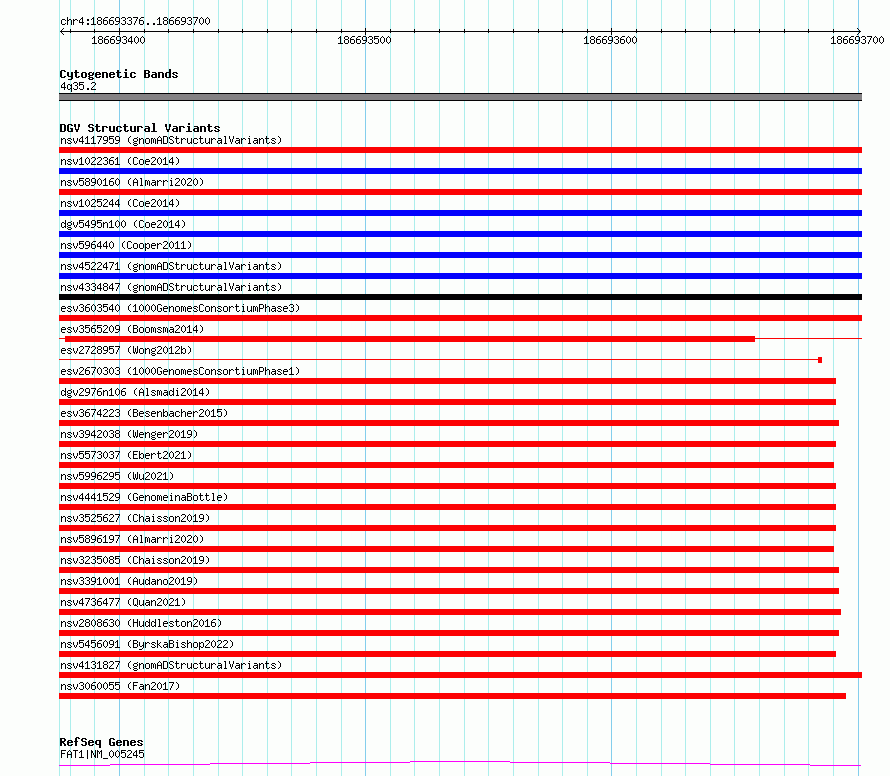Click the 4q35.2 band label
Image resolution: width=890 pixels, height=776 pixels.
coord(78,86)
